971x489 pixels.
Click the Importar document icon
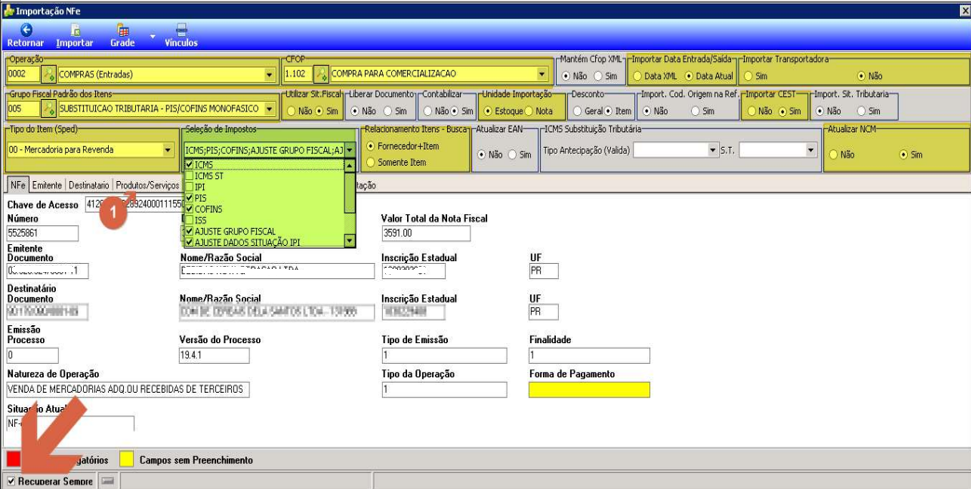[75, 29]
